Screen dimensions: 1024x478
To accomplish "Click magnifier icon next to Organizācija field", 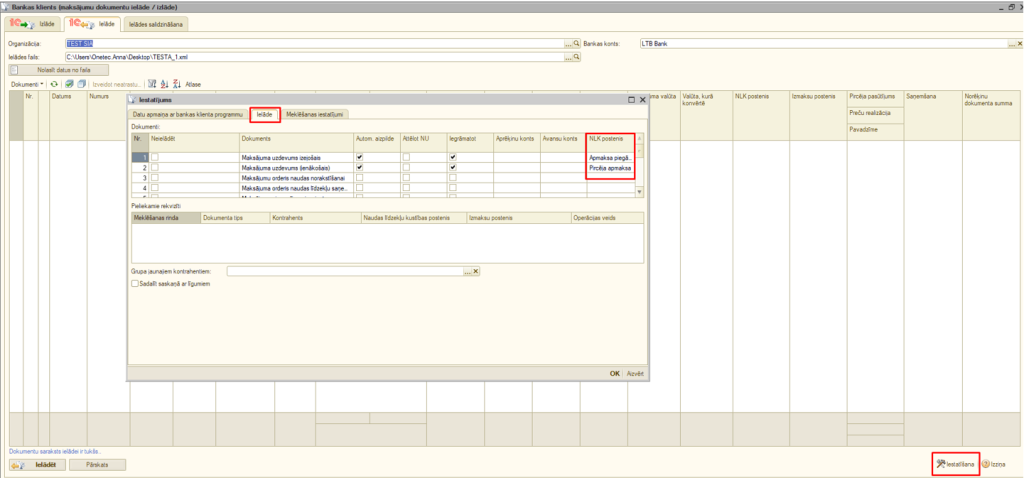I will point(577,45).
